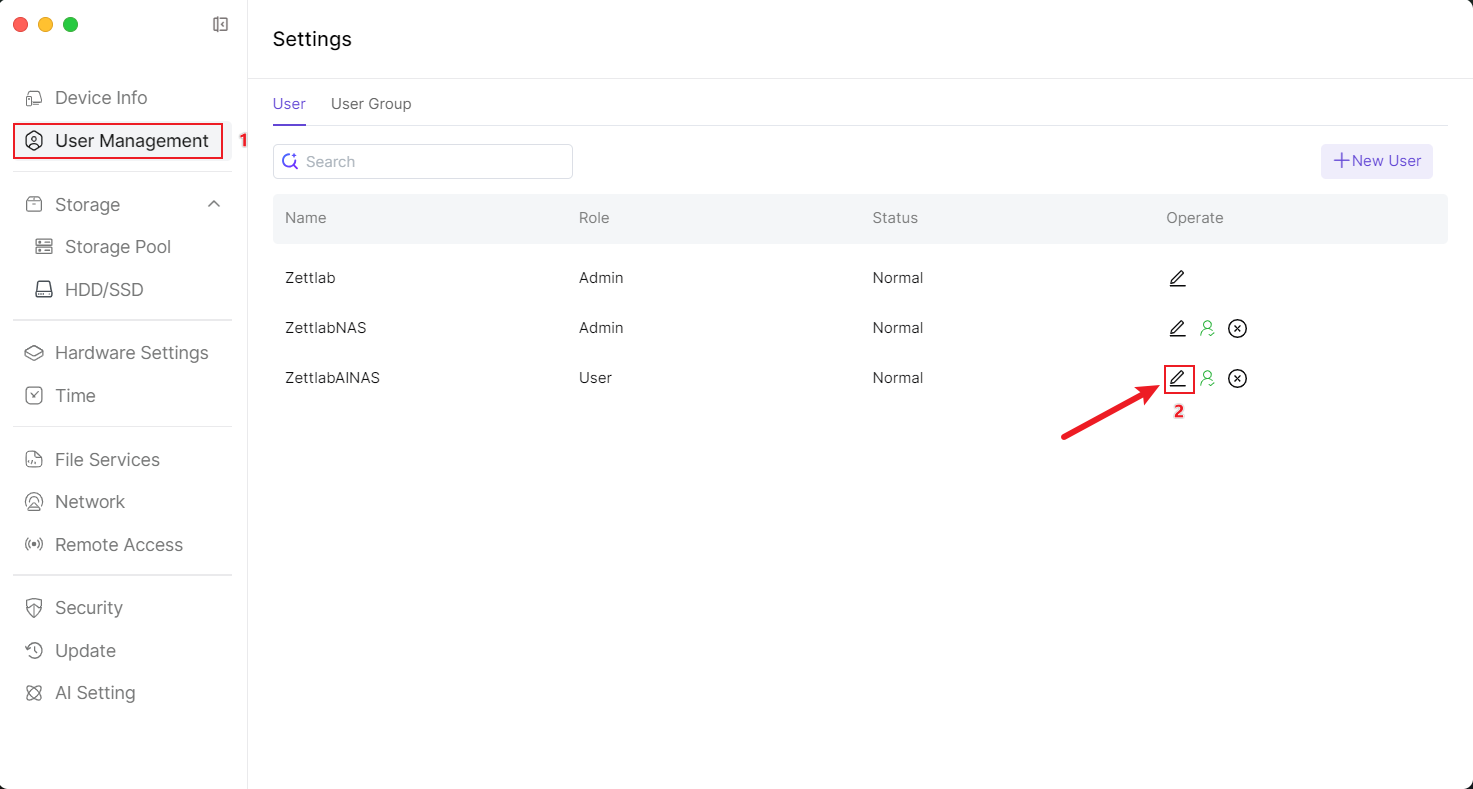Click the New User button

[x=1376, y=161]
